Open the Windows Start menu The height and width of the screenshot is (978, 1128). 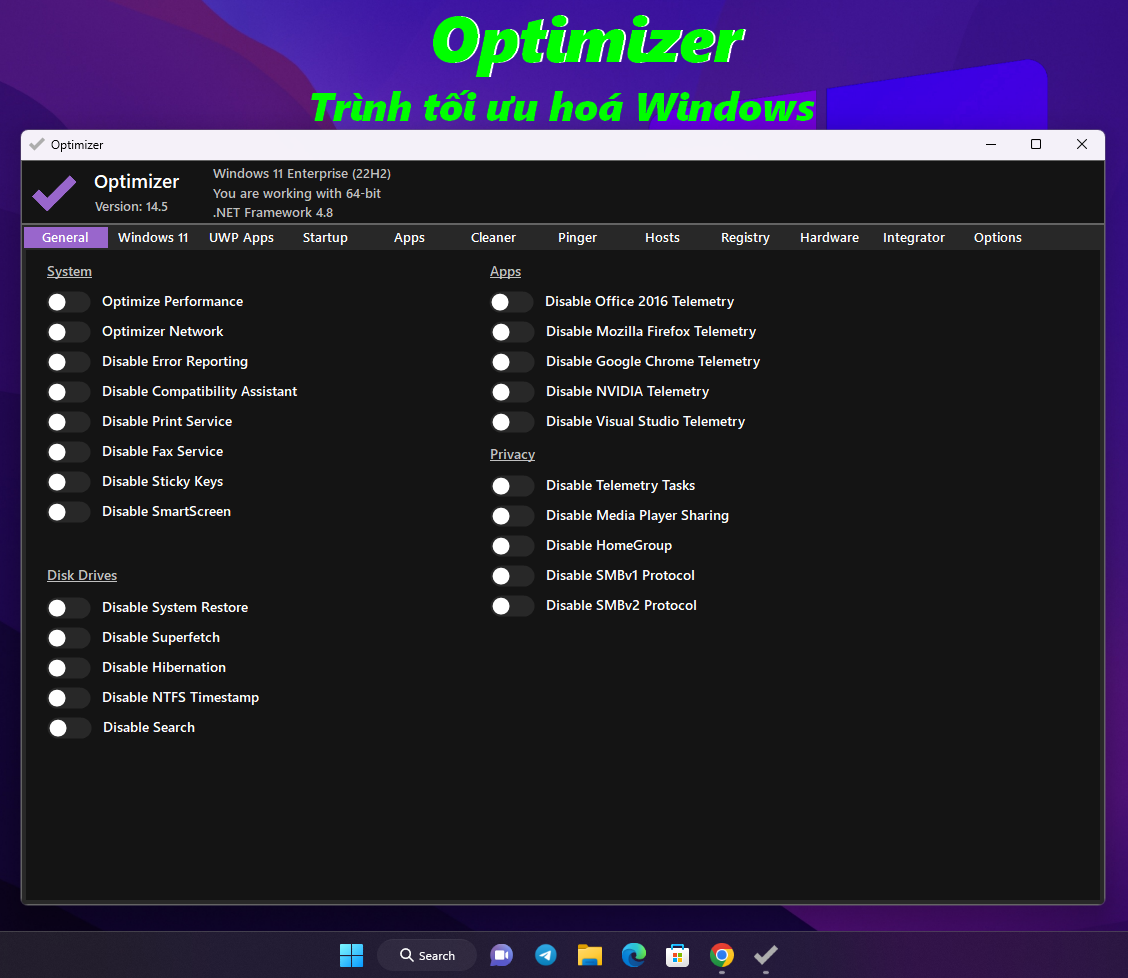[x=351, y=955]
